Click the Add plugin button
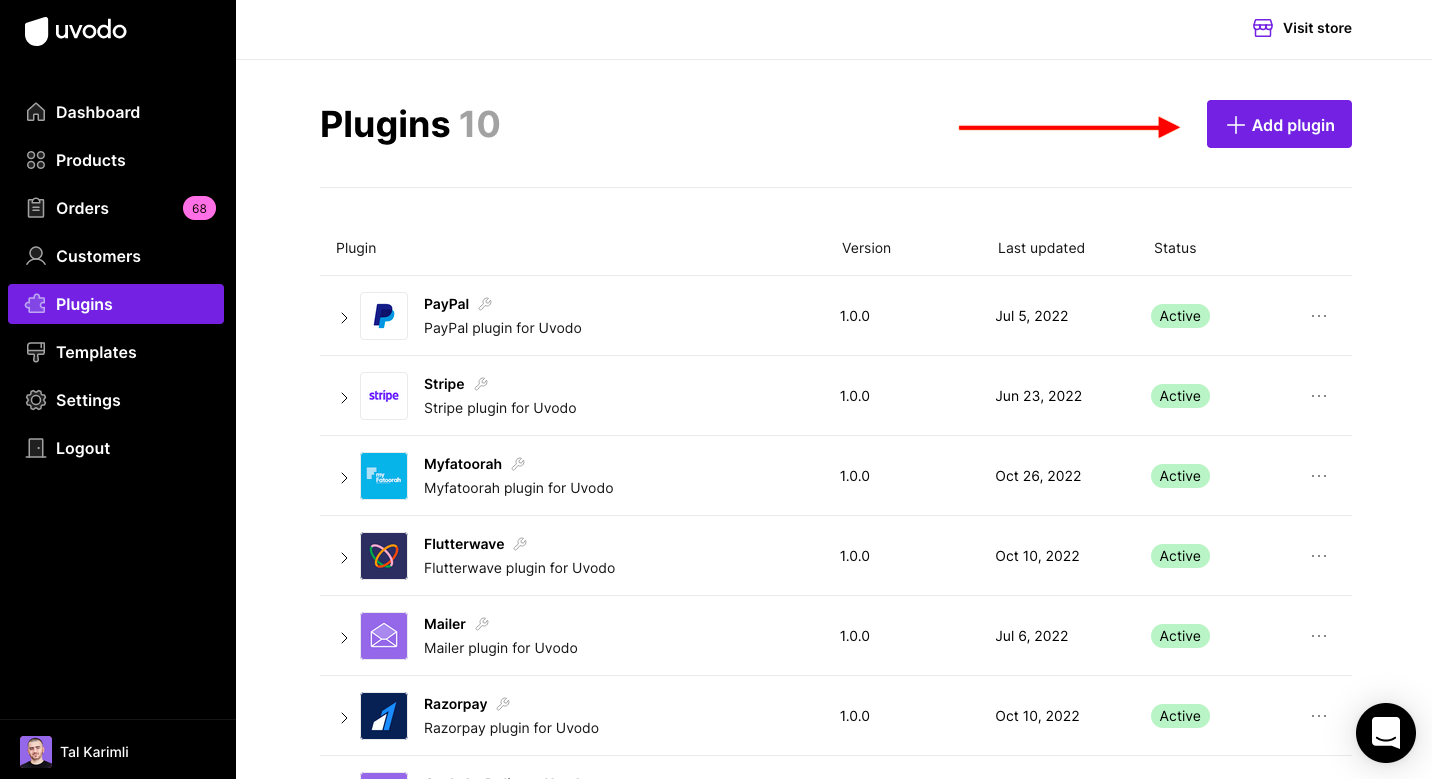This screenshot has width=1432, height=779. click(1279, 124)
